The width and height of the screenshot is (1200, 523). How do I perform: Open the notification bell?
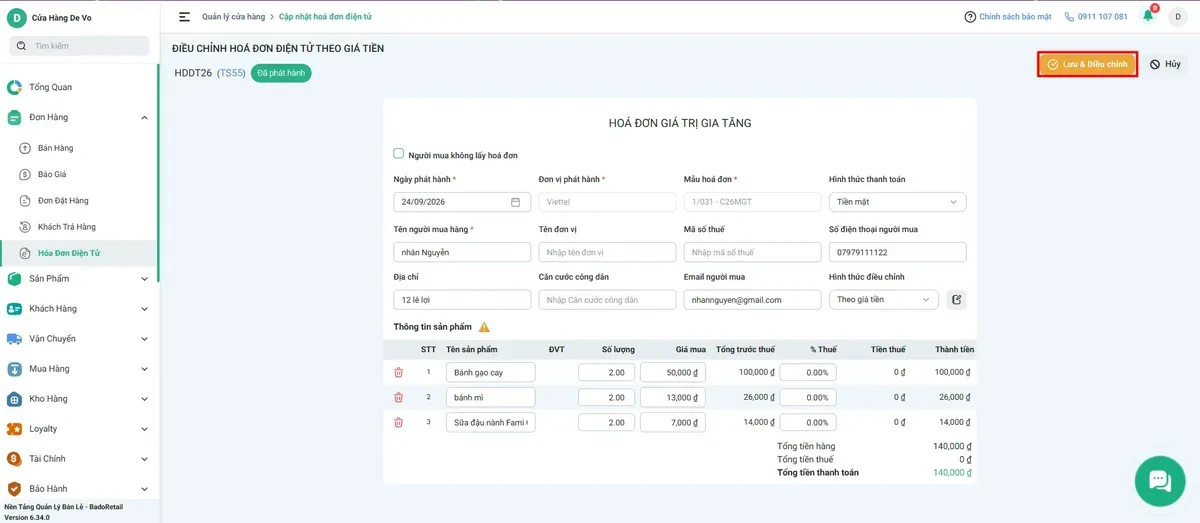pyautogui.click(x=1148, y=16)
